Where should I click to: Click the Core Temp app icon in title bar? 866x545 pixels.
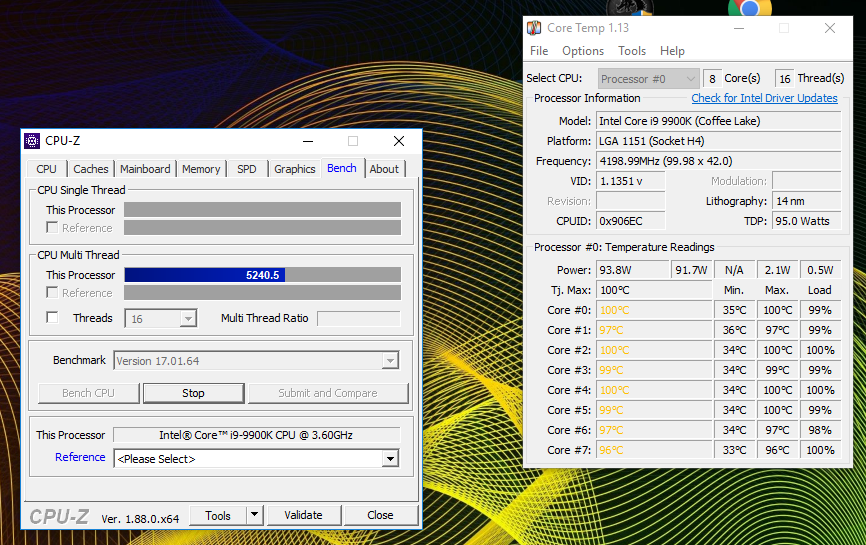(534, 28)
